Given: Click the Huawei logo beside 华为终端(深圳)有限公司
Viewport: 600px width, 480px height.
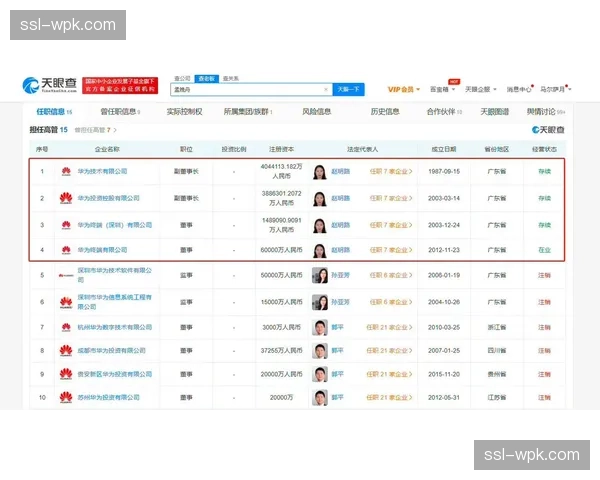Looking at the screenshot, I should 66,225.
